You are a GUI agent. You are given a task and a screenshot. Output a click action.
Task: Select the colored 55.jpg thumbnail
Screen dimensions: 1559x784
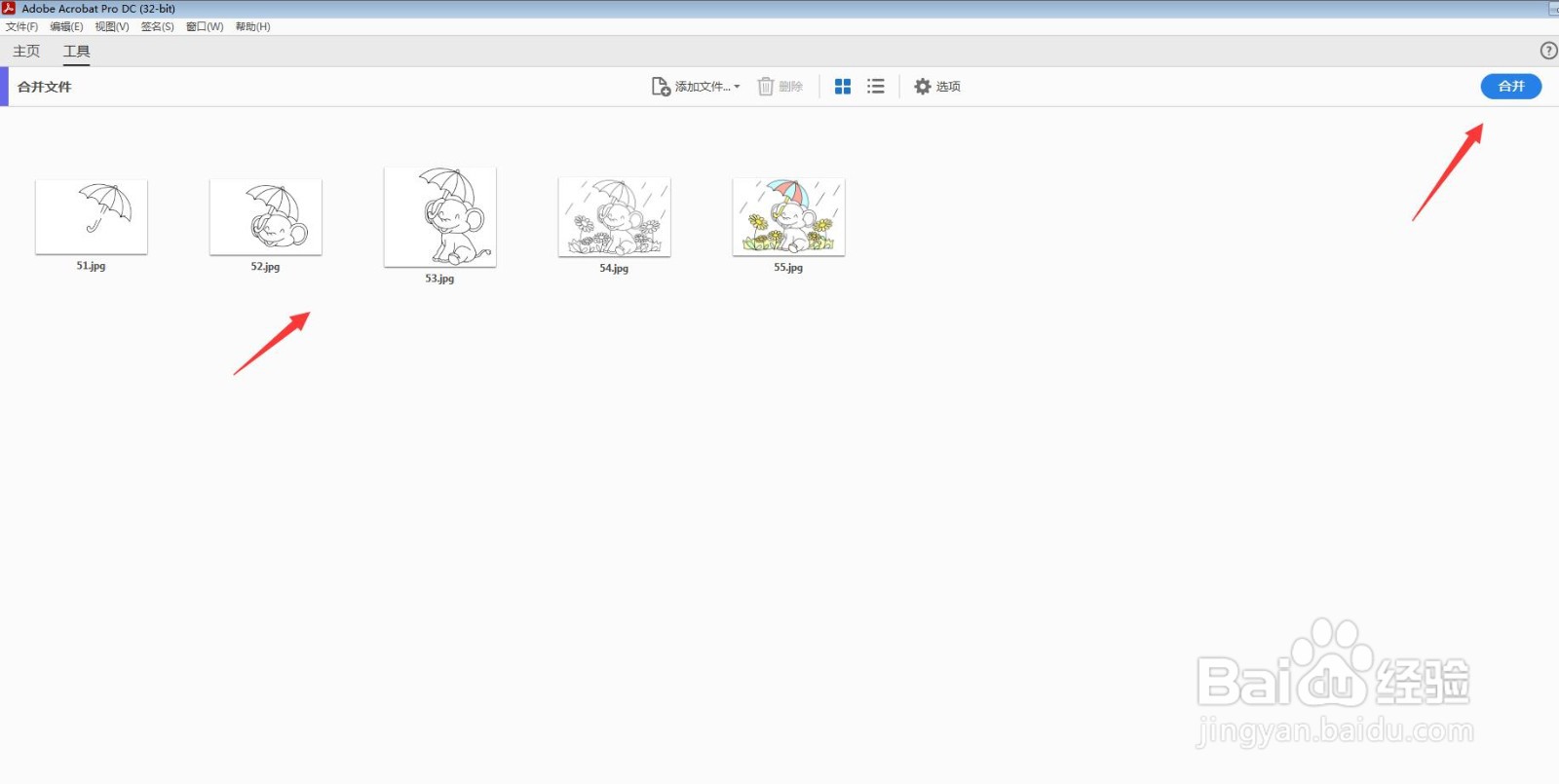point(789,216)
